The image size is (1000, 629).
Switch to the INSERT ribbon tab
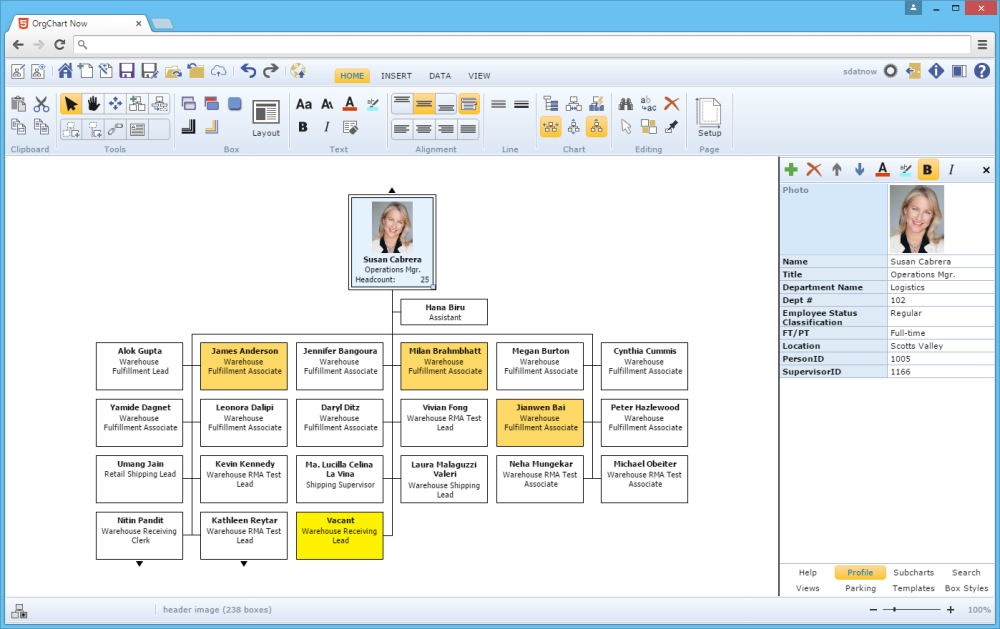pyautogui.click(x=396, y=75)
